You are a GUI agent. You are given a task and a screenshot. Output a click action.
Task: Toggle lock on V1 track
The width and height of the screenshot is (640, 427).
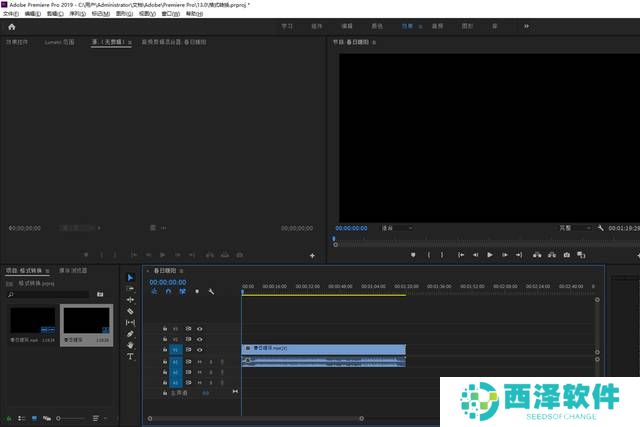click(165, 350)
